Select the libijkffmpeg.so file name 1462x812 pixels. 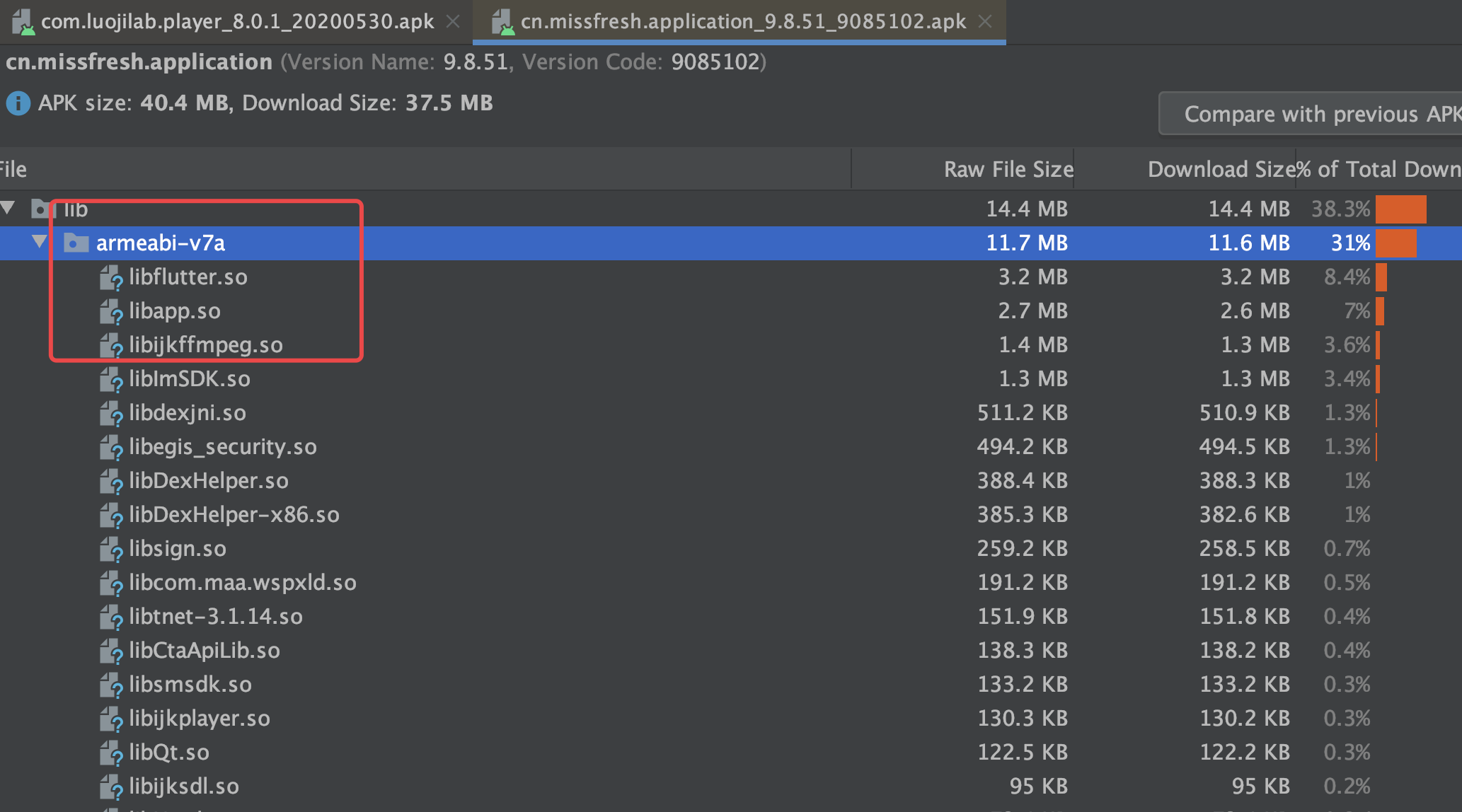pos(206,344)
